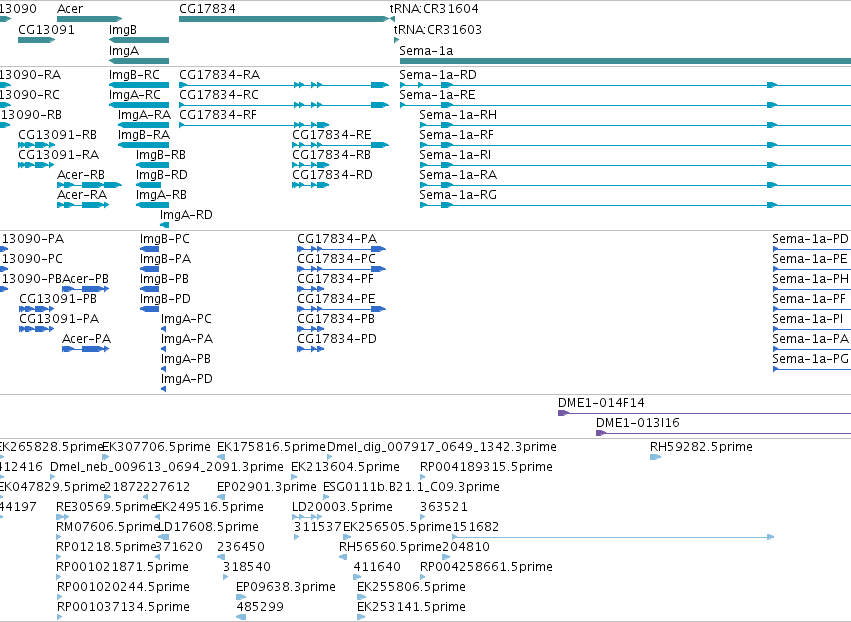Click transcript ImgA-RD
The height and width of the screenshot is (622, 851).
(164, 225)
